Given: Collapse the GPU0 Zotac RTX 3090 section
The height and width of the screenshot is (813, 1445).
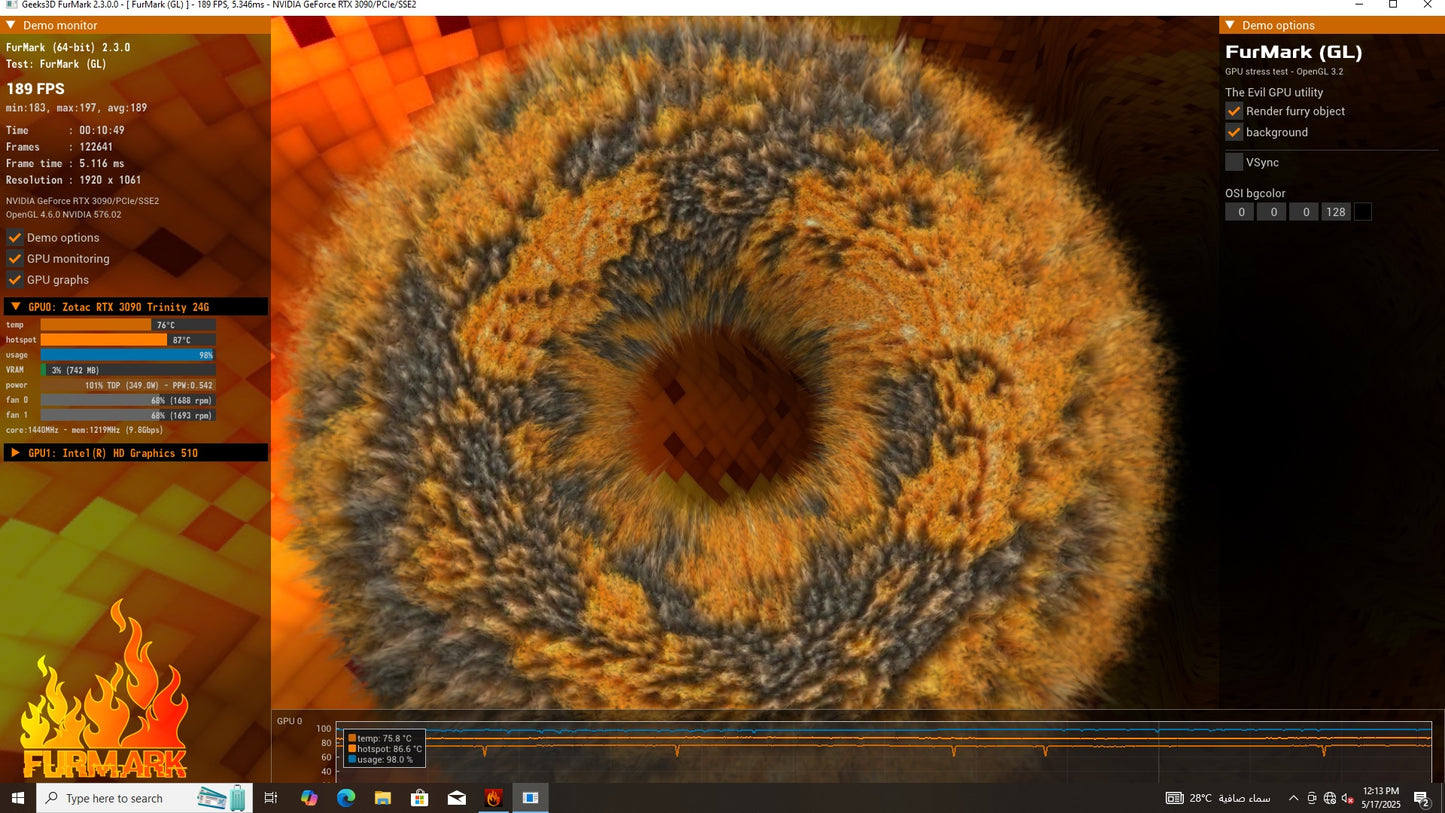Looking at the screenshot, I should click(15, 307).
